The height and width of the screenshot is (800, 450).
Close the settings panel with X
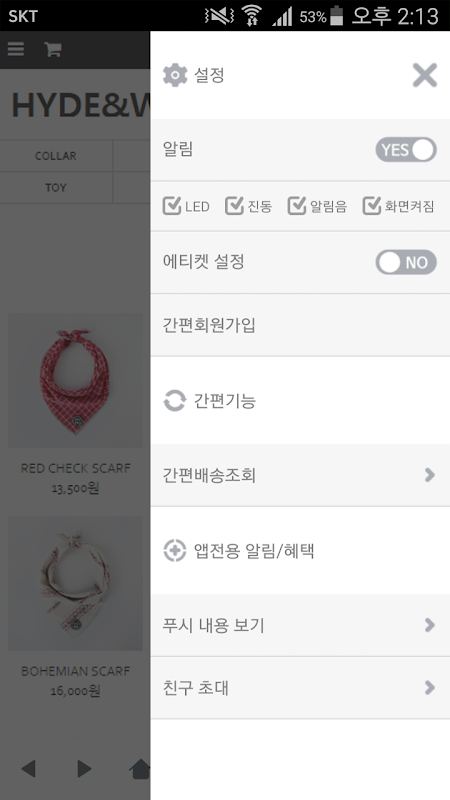(424, 76)
